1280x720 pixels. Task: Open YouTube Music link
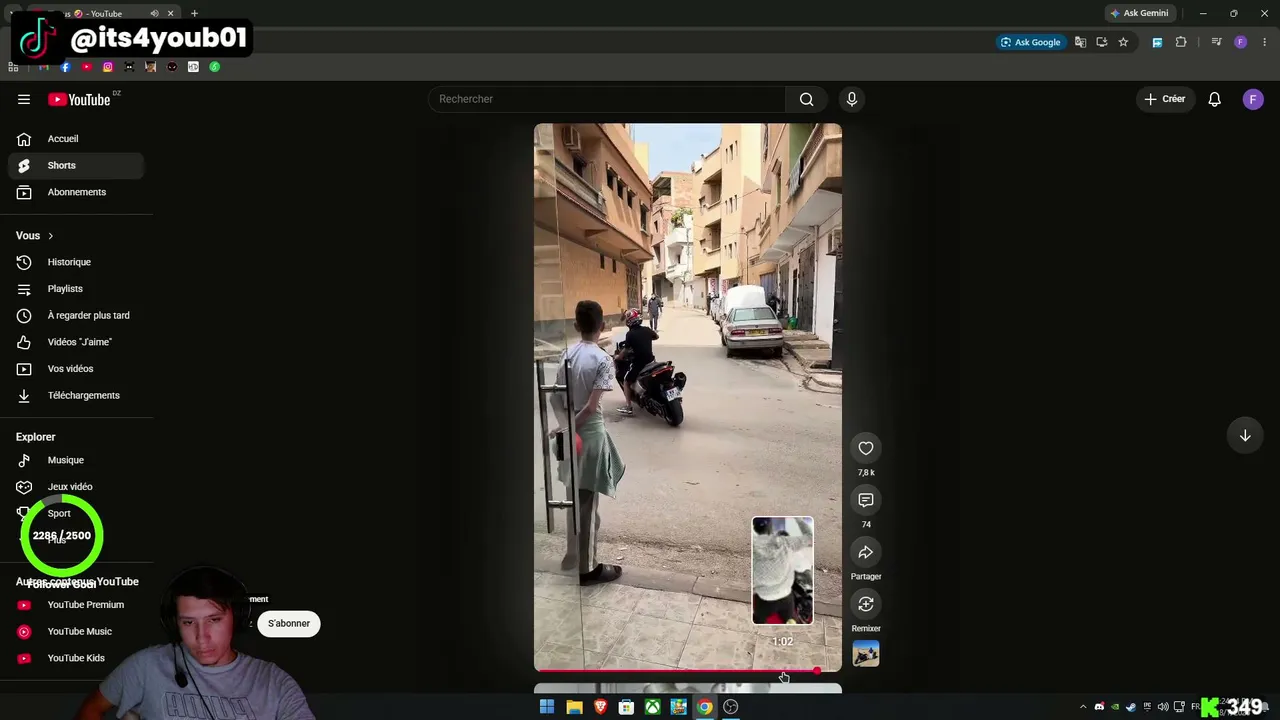76,631
